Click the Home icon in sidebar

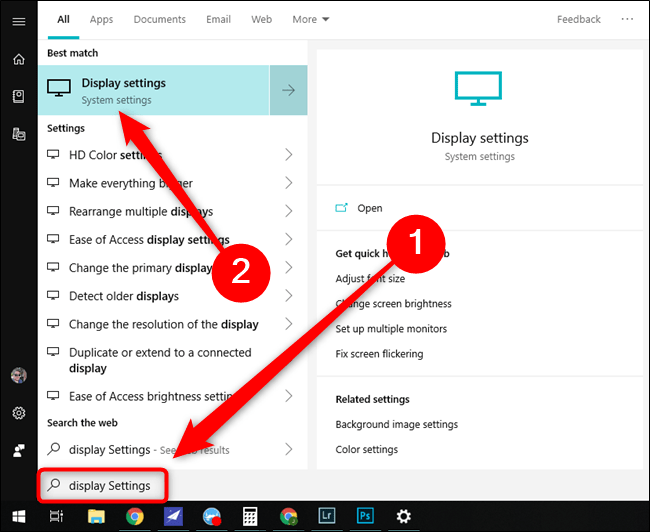18,59
